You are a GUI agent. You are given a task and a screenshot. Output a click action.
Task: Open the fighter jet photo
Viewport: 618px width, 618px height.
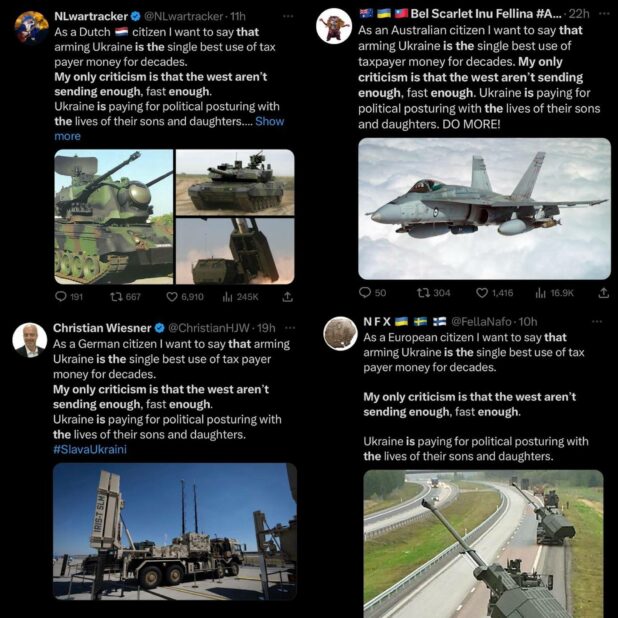[x=484, y=208]
